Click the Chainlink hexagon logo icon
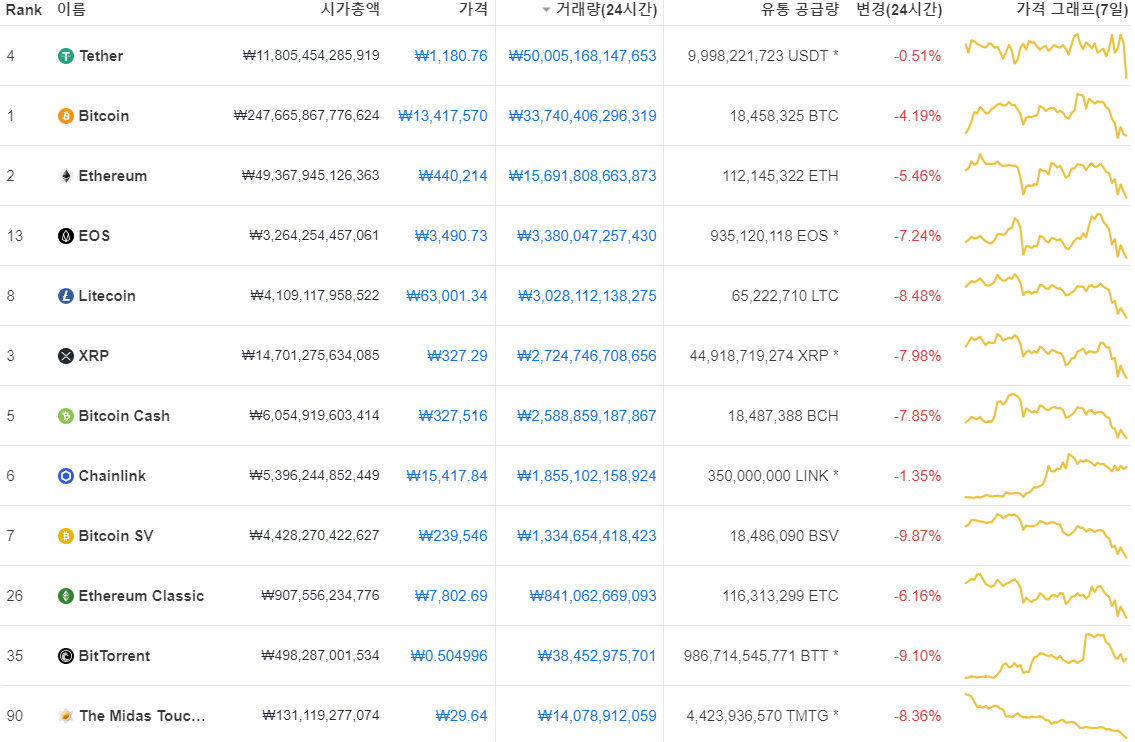The height and width of the screenshot is (742, 1135). pyautogui.click(x=66, y=476)
